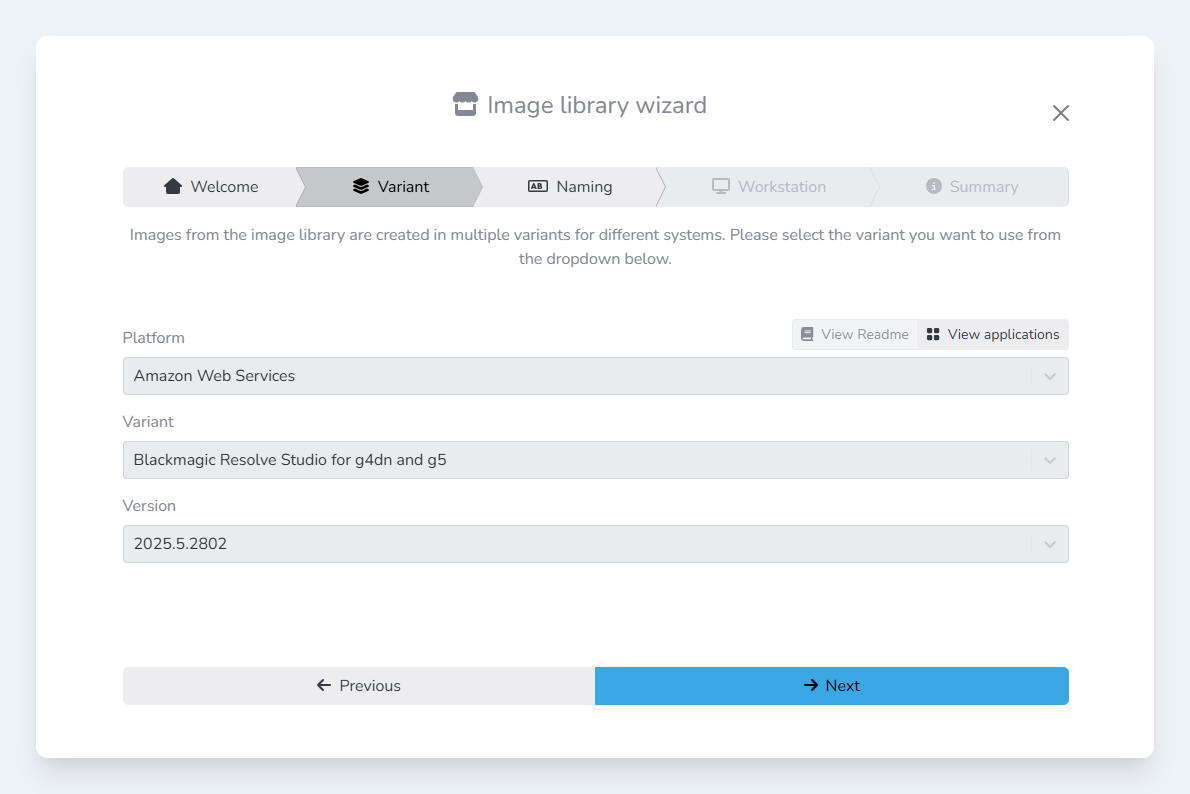Viewport: 1190px width, 794px height.
Task: Select the Amazon Web Services platform field
Action: point(214,377)
